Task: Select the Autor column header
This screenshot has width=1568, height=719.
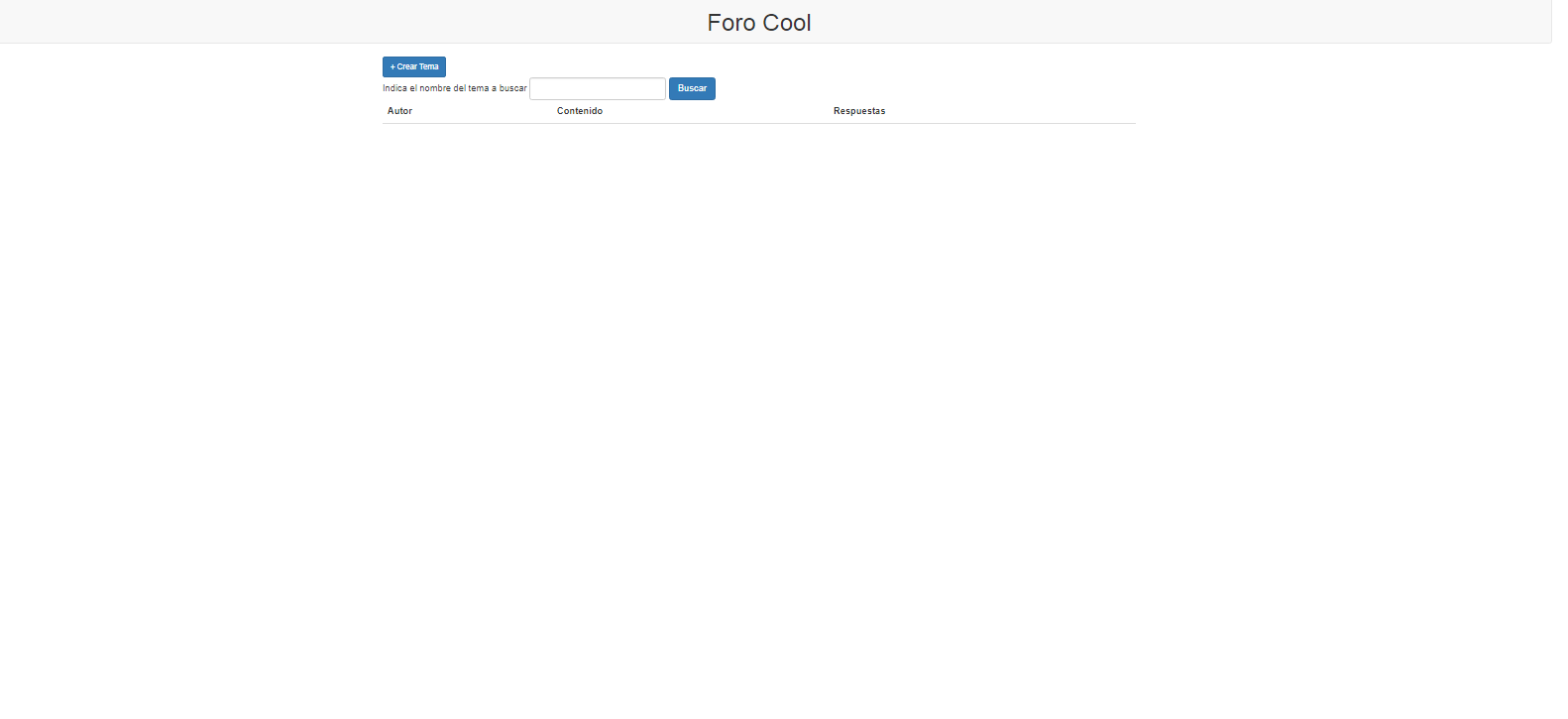Action: pos(399,111)
